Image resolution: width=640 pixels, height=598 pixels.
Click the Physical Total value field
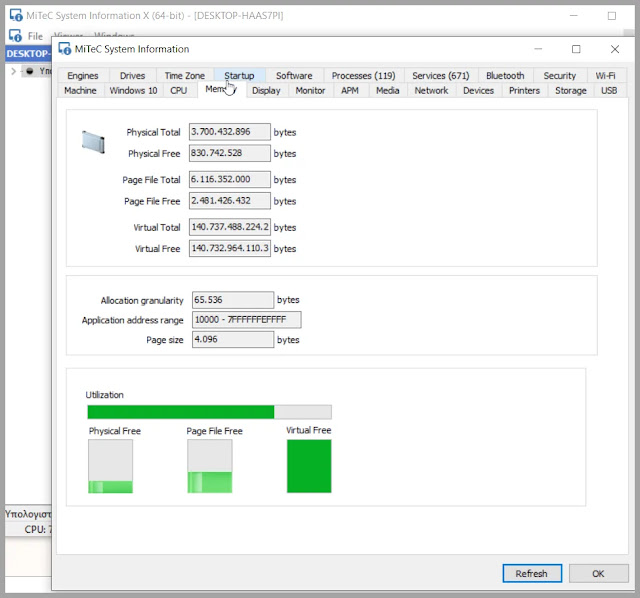[229, 132]
